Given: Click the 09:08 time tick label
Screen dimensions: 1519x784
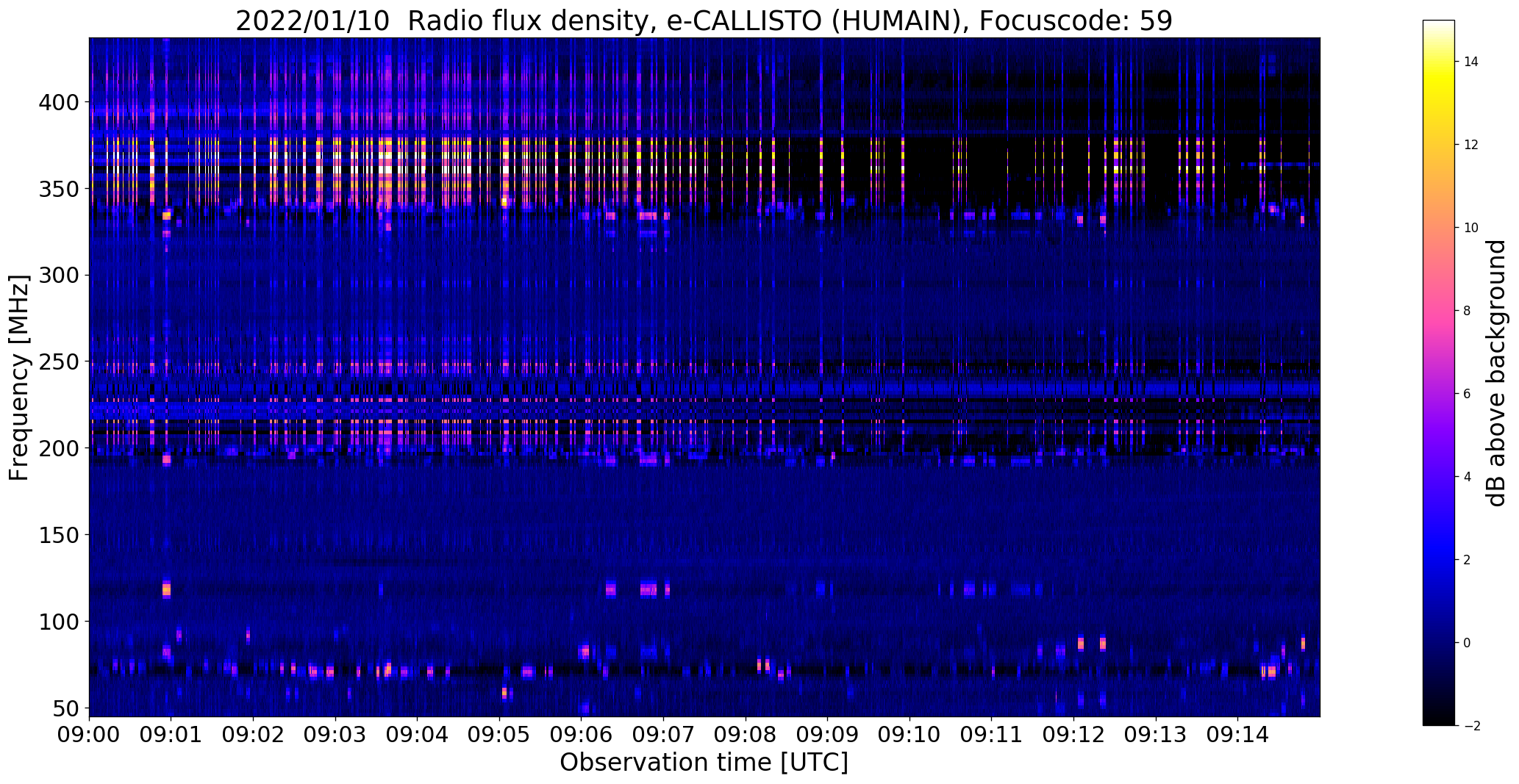Looking at the screenshot, I should tap(746, 735).
